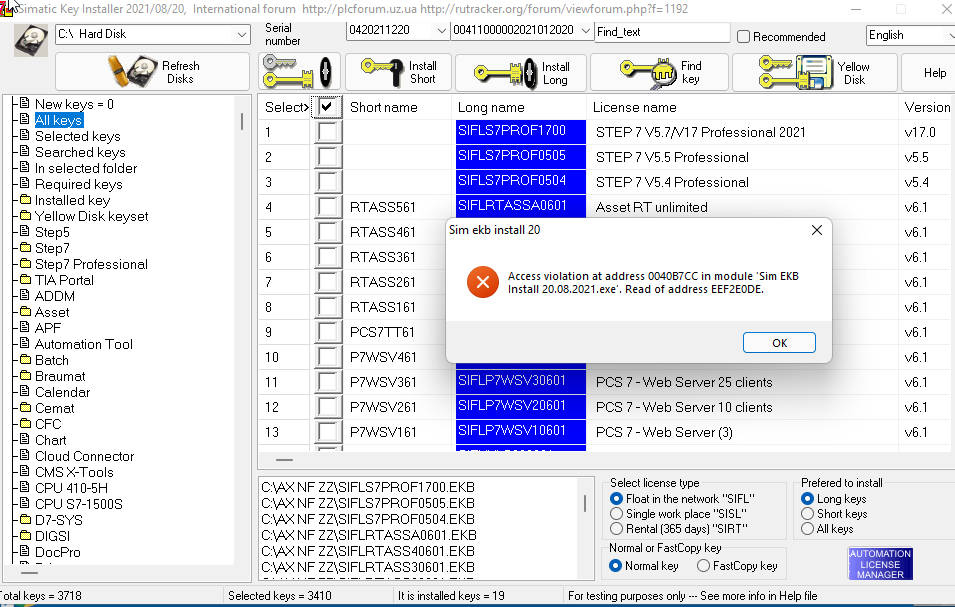This screenshot has width=955, height=607.
Task: Select Single work place SISL option
Action: click(616, 514)
